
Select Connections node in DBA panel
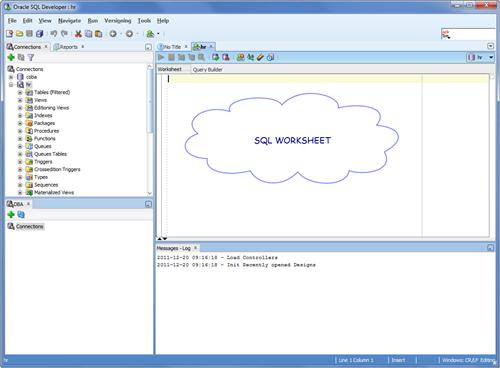tap(30, 226)
